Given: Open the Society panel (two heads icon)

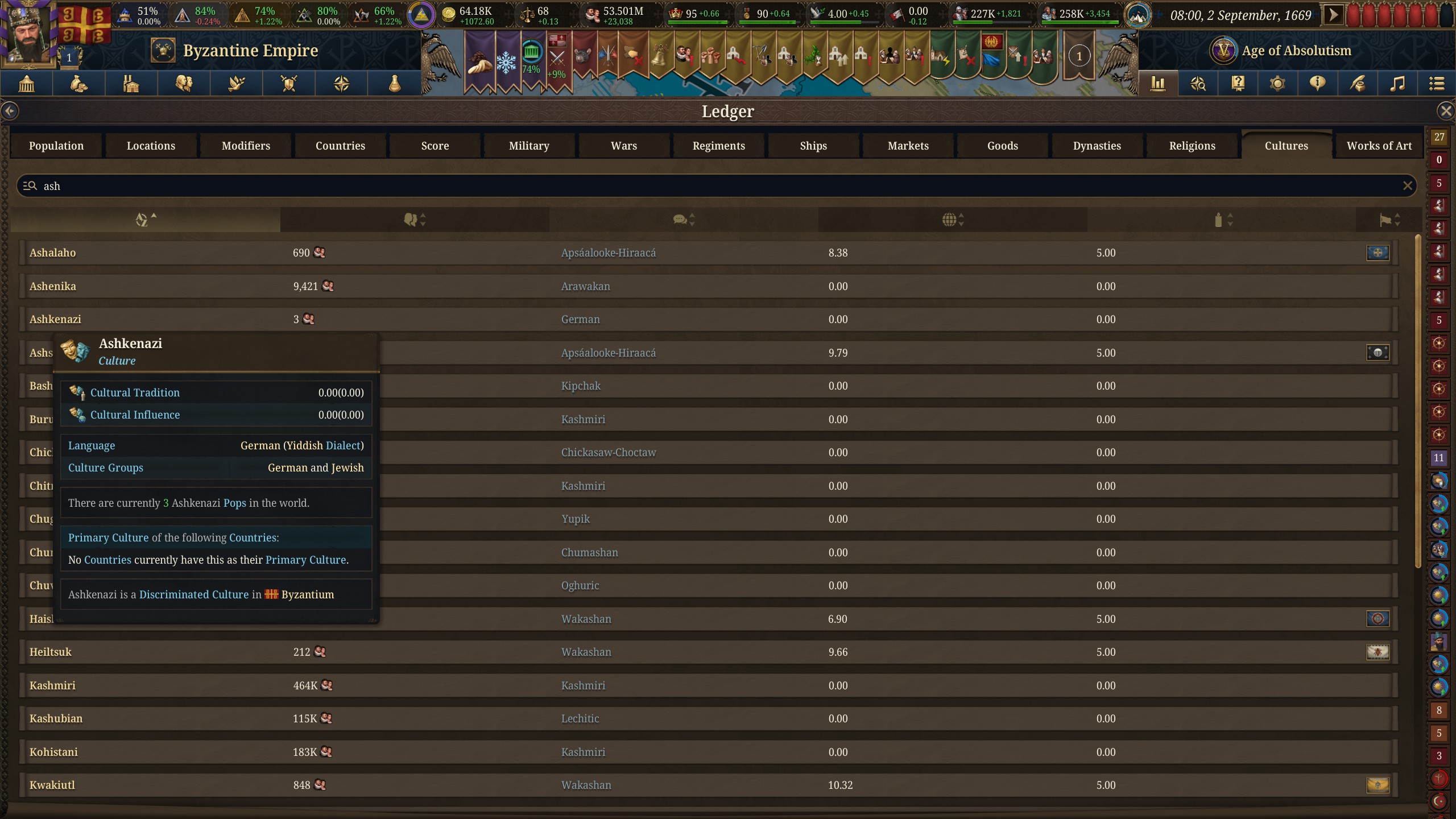Looking at the screenshot, I should coord(184,84).
